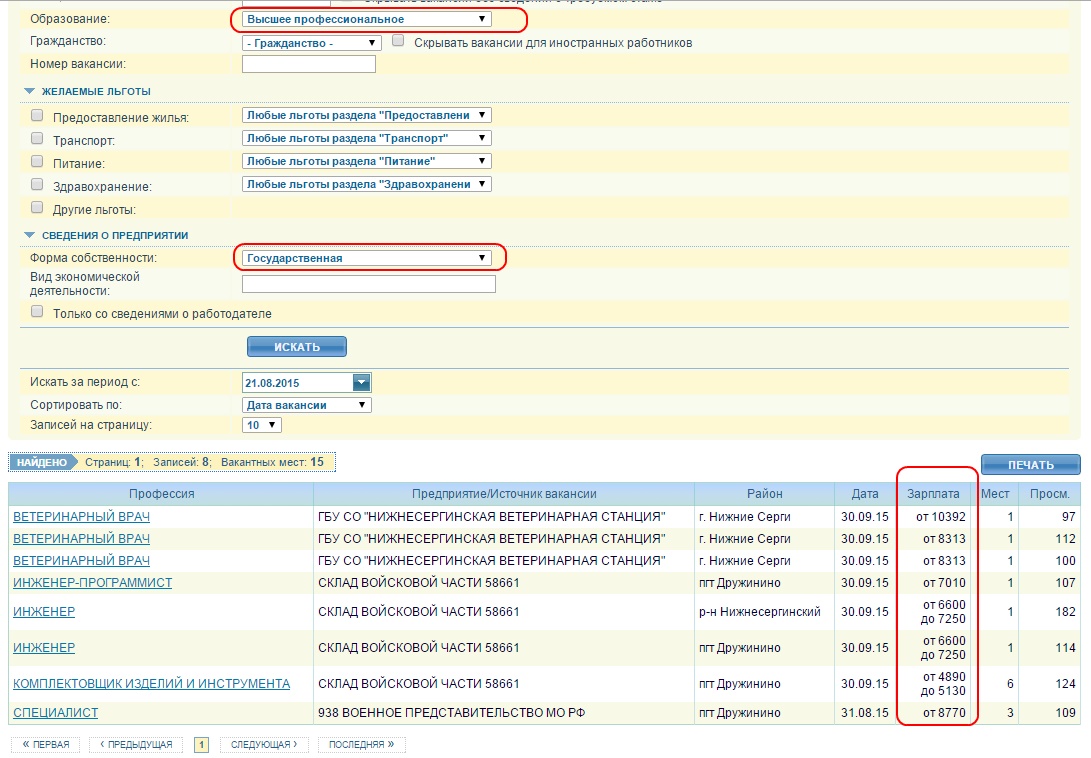Sort by the Зарплата column header
The width and height of the screenshot is (1091, 758).
(933, 494)
